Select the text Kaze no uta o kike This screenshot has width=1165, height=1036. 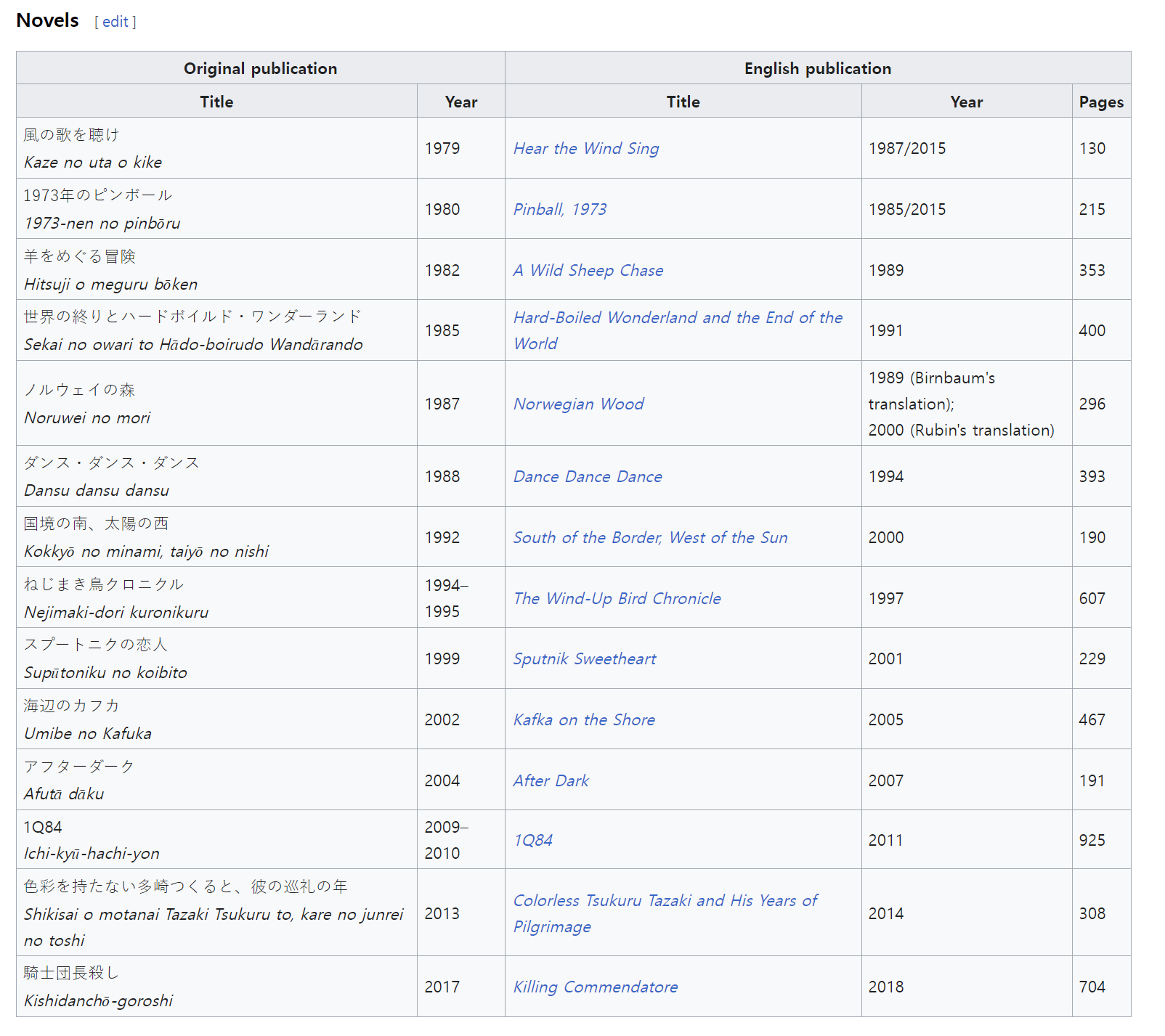pos(93,162)
